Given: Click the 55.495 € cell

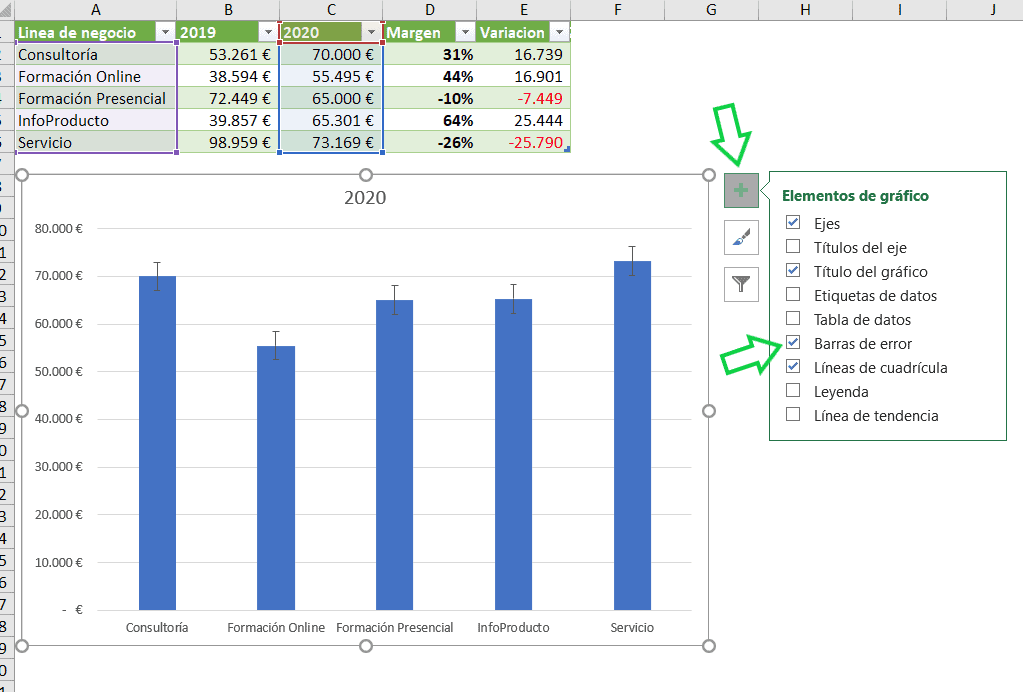Looking at the screenshot, I should [331, 77].
